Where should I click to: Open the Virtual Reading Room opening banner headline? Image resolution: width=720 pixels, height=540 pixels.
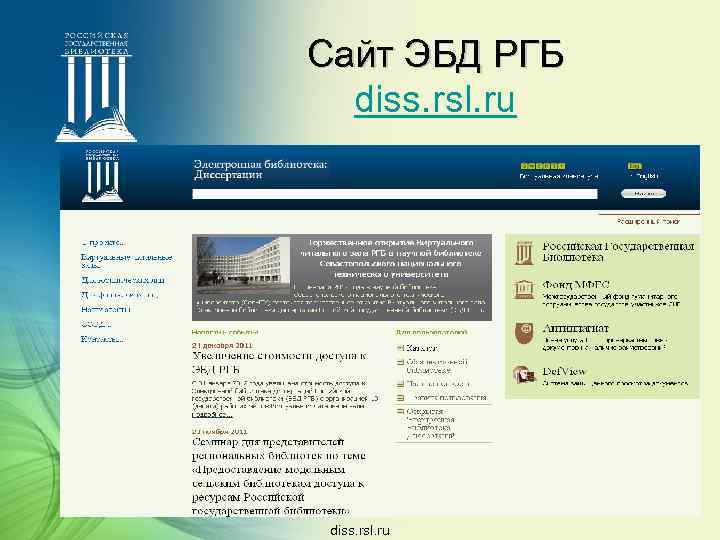point(390,258)
